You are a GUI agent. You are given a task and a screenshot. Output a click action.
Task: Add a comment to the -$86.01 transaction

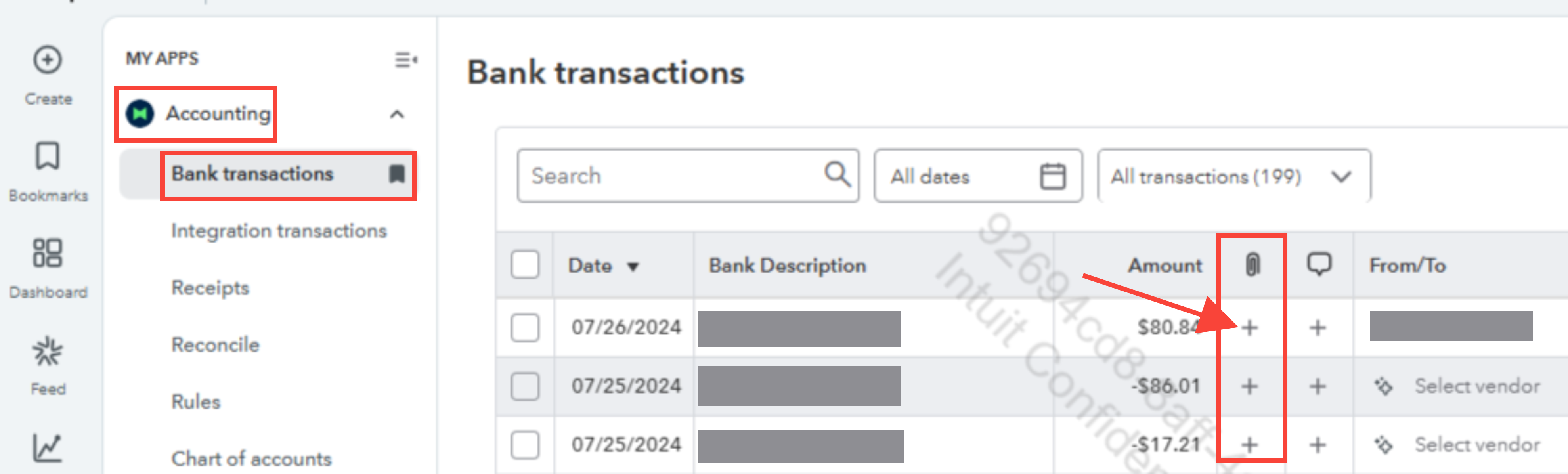click(x=1317, y=386)
